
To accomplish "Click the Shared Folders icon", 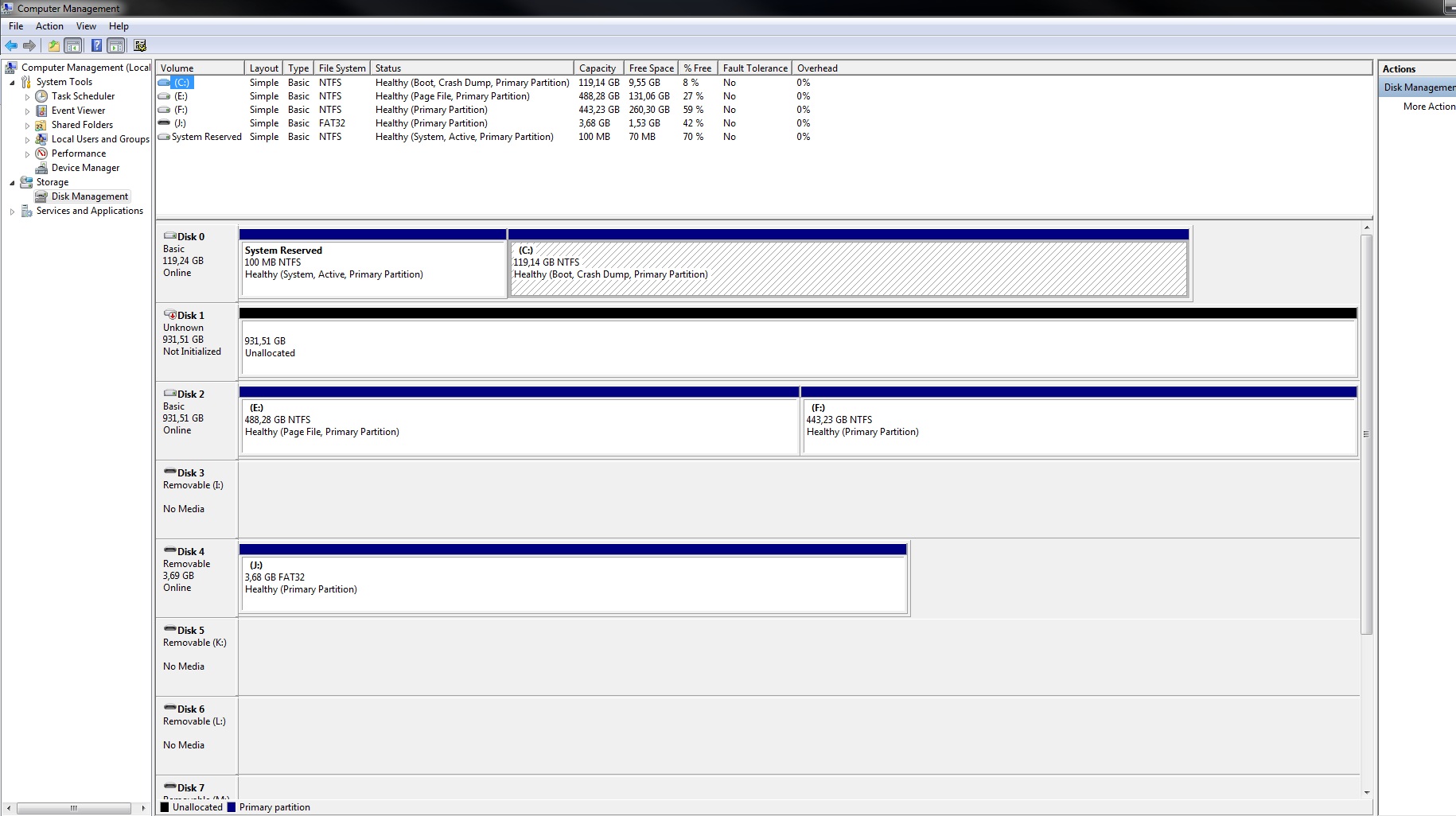I will [41, 125].
